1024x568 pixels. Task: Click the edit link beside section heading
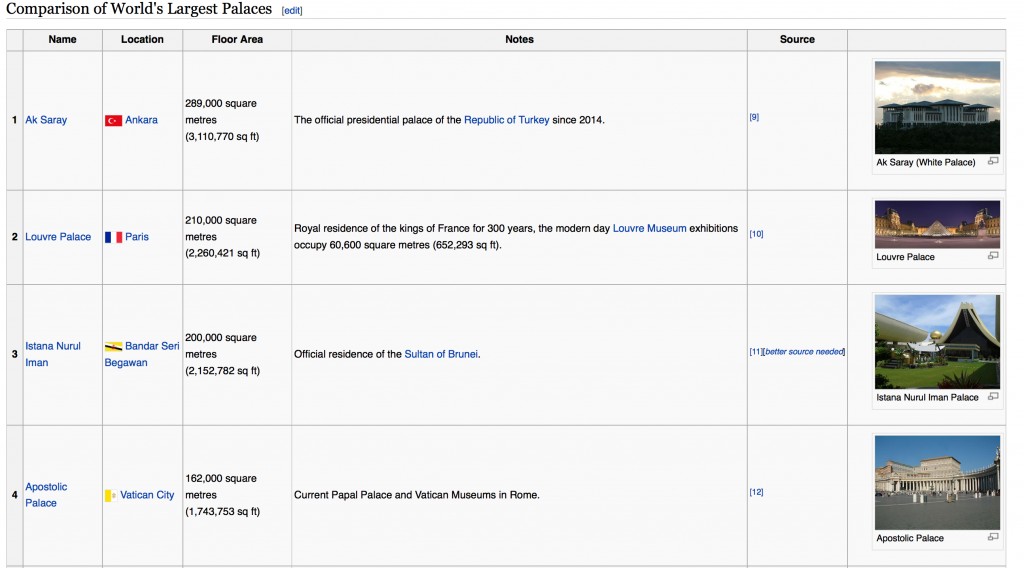(x=292, y=11)
